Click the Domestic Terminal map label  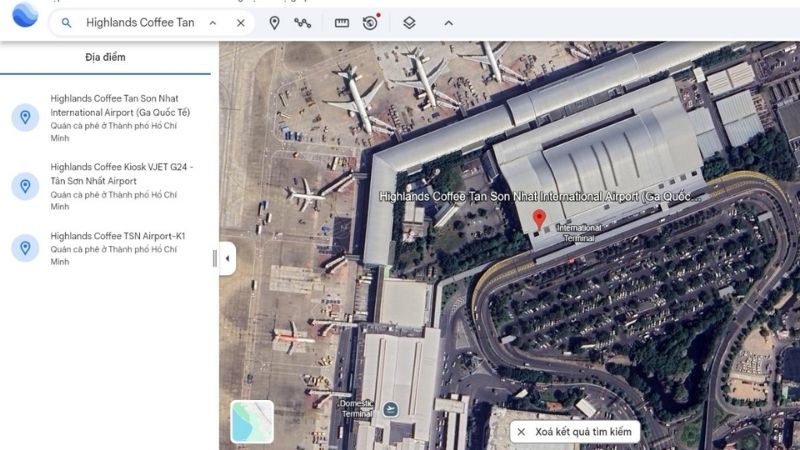[357, 409]
